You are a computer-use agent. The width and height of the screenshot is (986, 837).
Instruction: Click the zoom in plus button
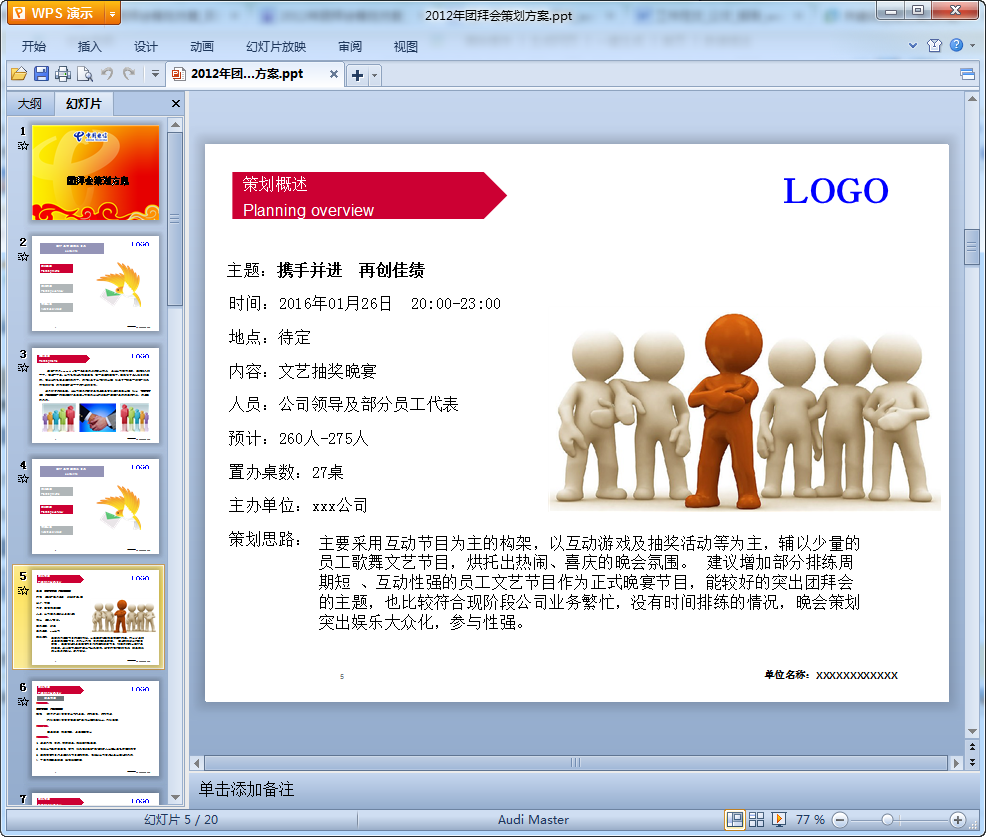(x=958, y=819)
